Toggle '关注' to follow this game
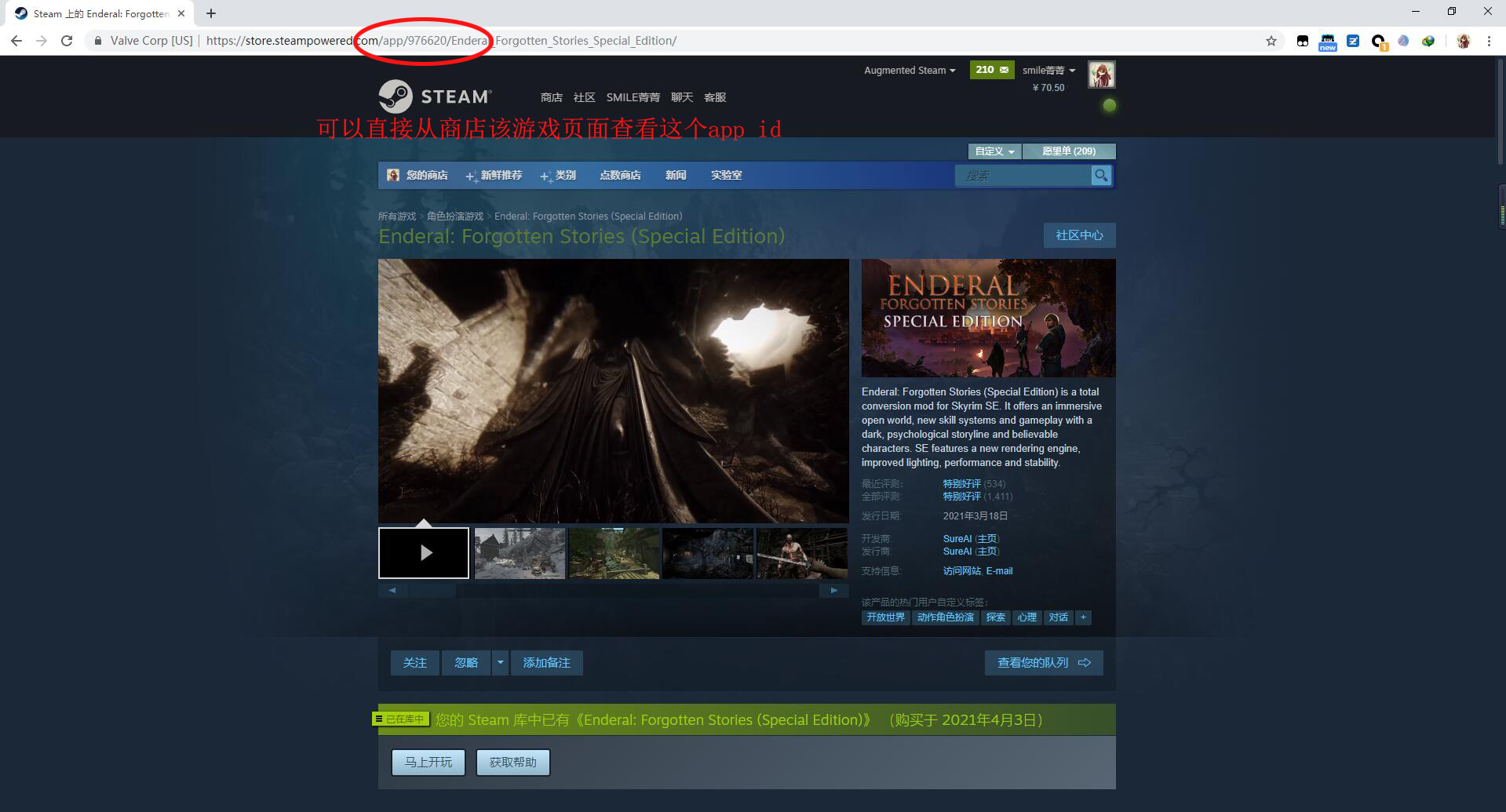The height and width of the screenshot is (812, 1506). click(x=415, y=663)
